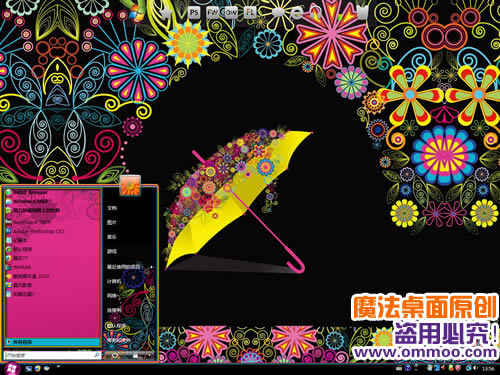The height and width of the screenshot is (375, 500).
Task: Open the recycle bin dock icon
Action: (363, 13)
